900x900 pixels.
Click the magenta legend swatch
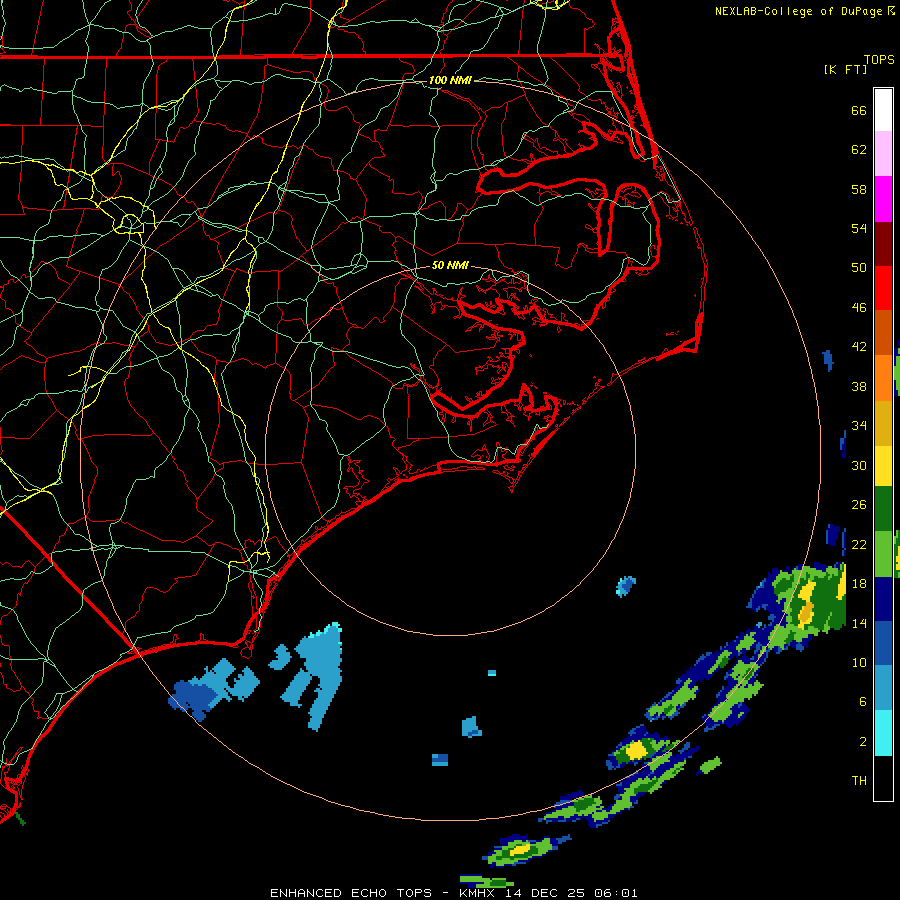click(883, 199)
